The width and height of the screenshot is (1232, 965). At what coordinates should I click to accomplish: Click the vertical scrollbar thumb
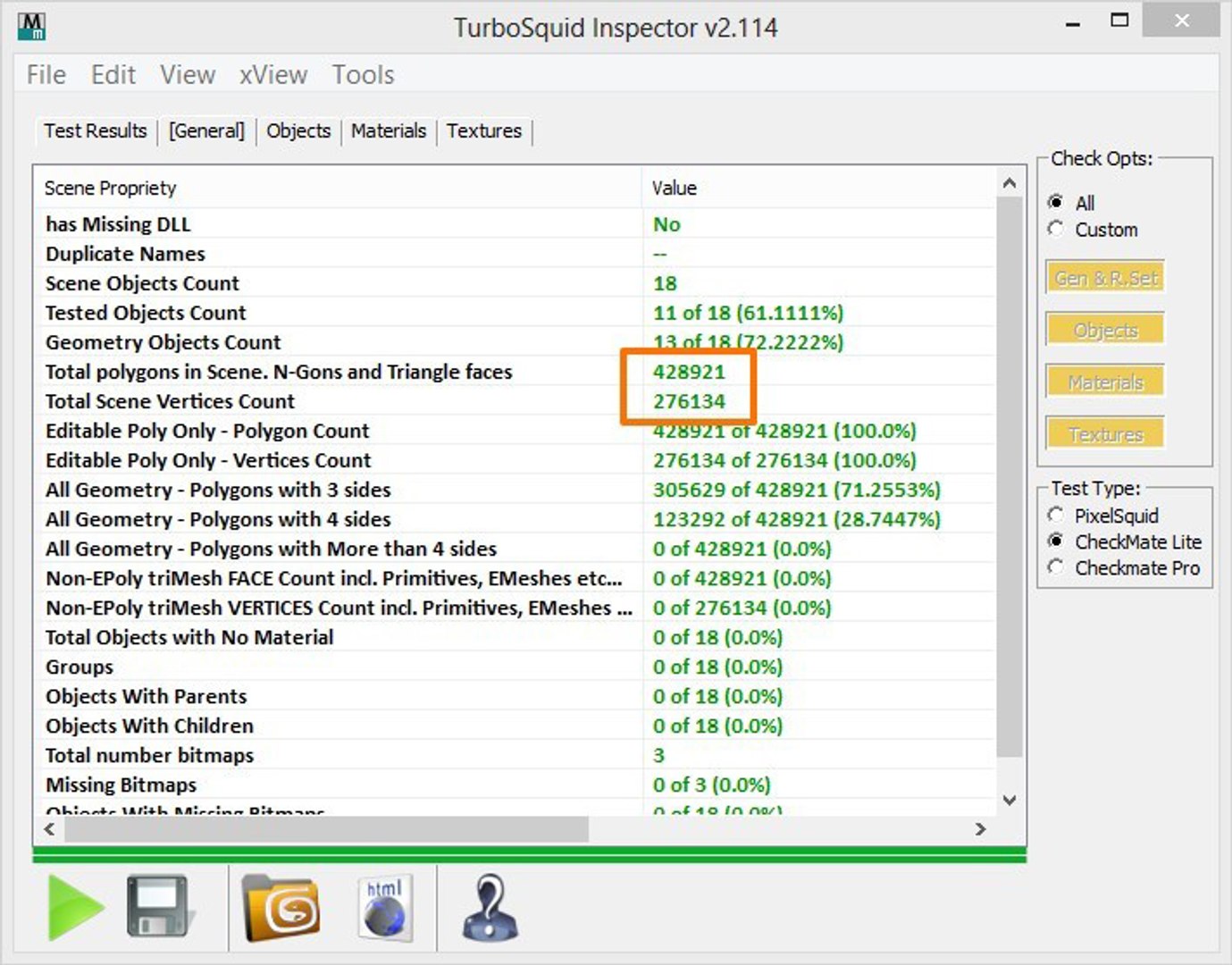click(1010, 478)
